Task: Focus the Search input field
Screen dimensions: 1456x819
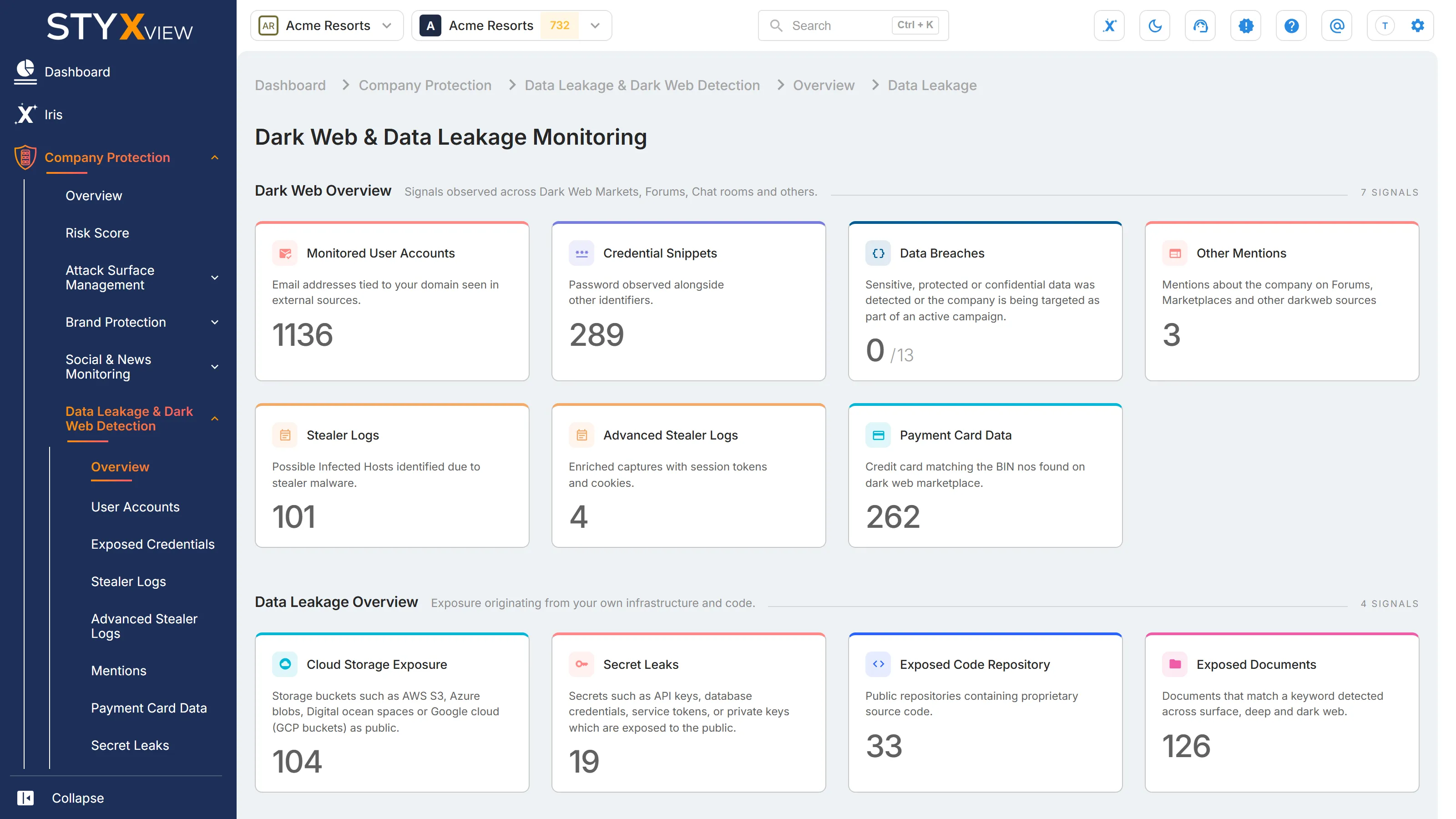Action: point(853,25)
